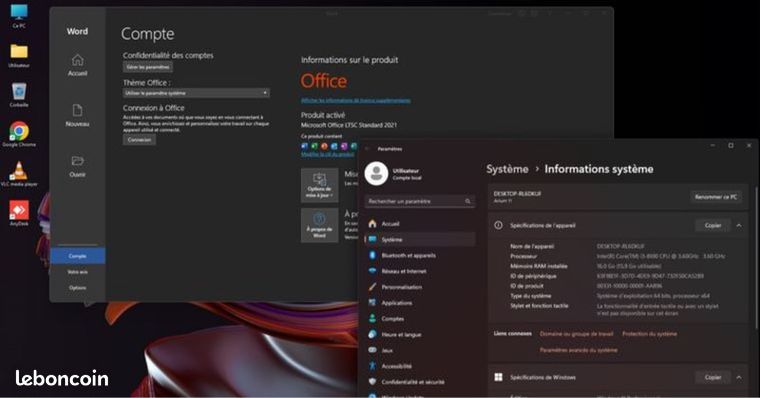Screen dimensions: 760x398
Task: Select Nouveau document icon in Word sidebar
Action: 78,115
